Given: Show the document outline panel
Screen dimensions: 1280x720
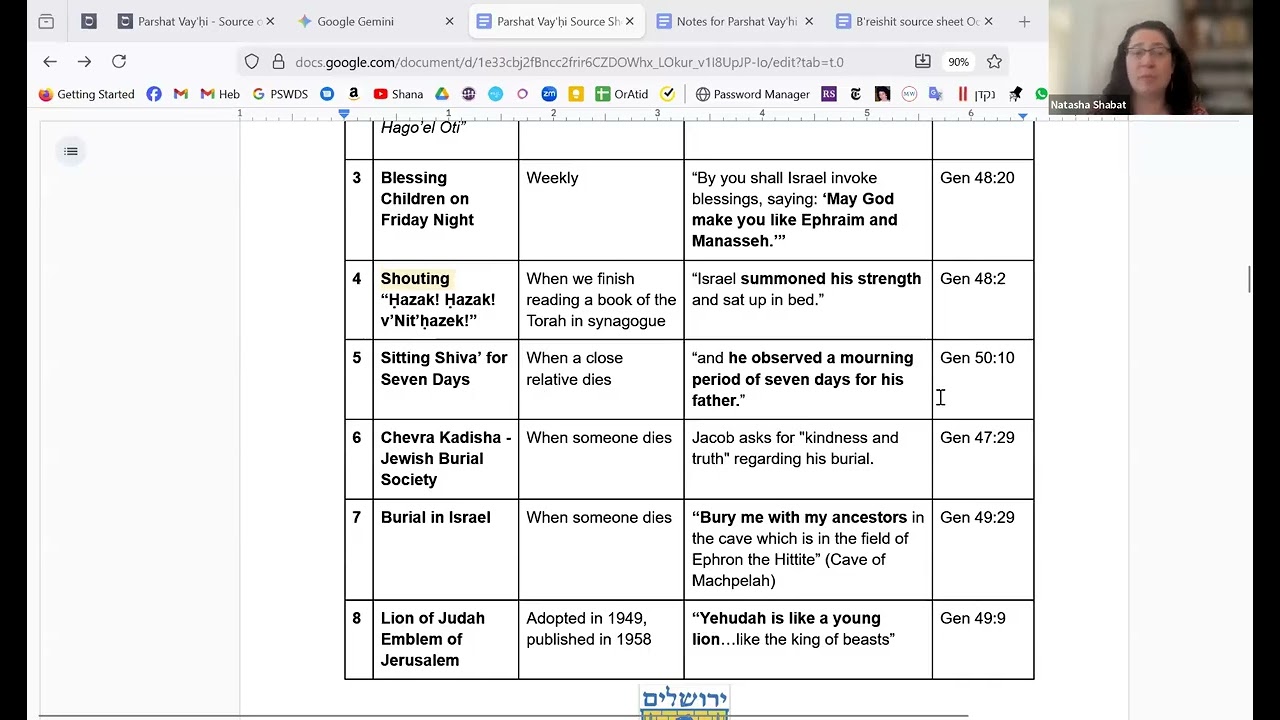Looking at the screenshot, I should pos(71,152).
